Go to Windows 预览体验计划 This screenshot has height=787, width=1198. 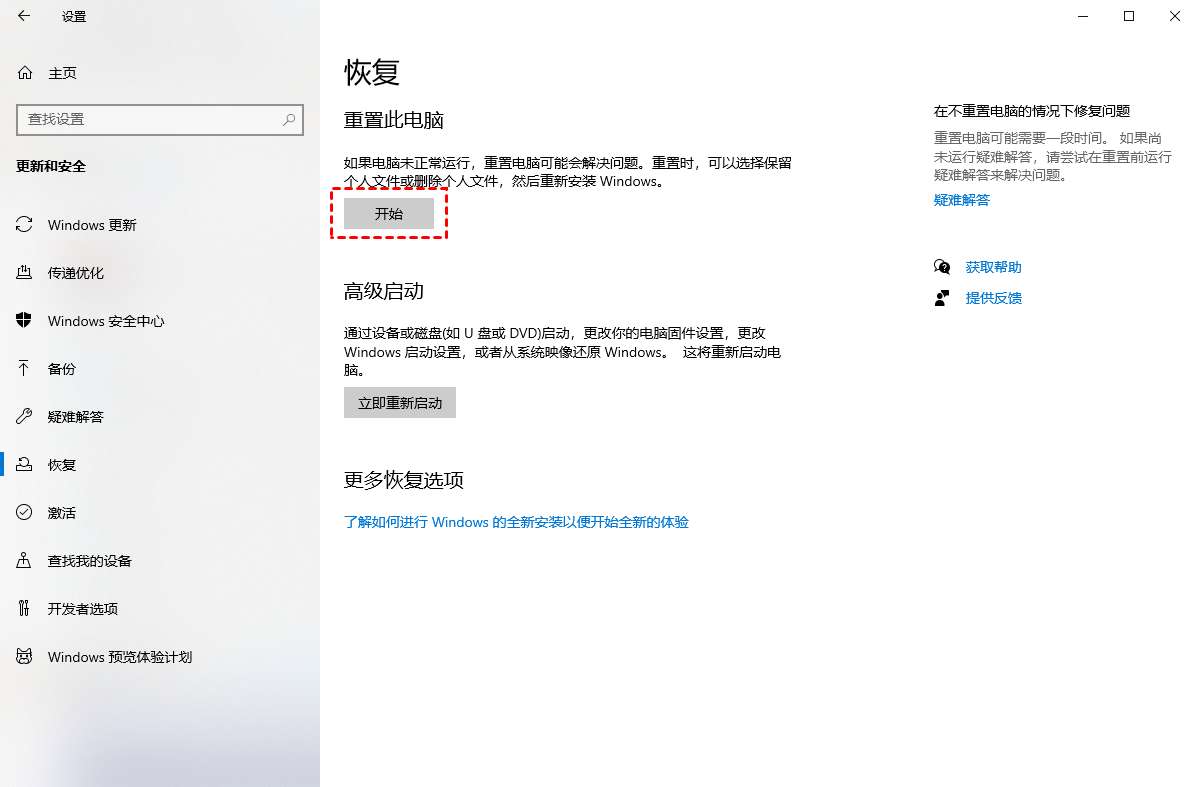coord(120,657)
